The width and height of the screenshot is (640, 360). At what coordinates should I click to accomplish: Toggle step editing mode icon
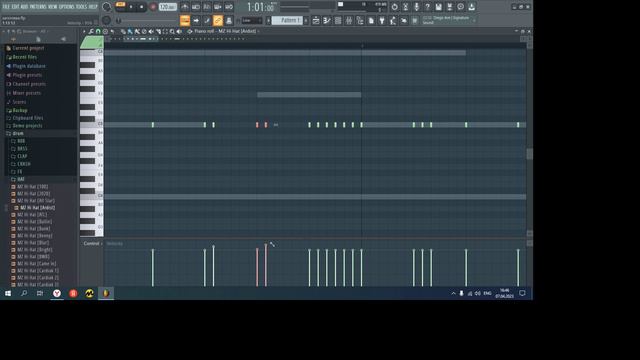tap(196, 20)
